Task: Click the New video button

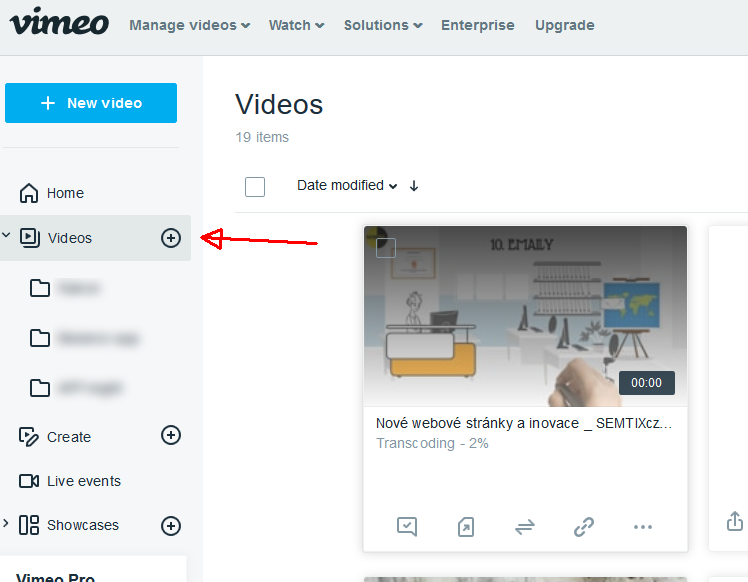Action: click(x=91, y=103)
